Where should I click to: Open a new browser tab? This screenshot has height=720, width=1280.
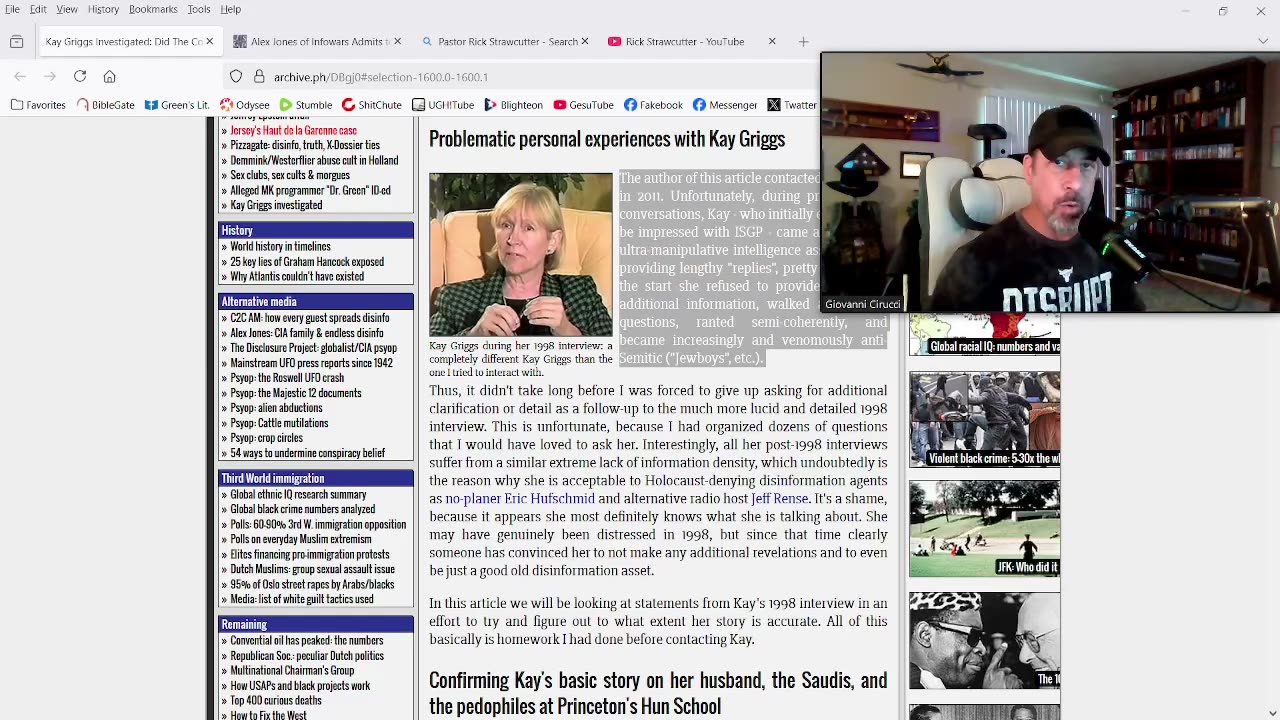pyautogui.click(x=803, y=42)
